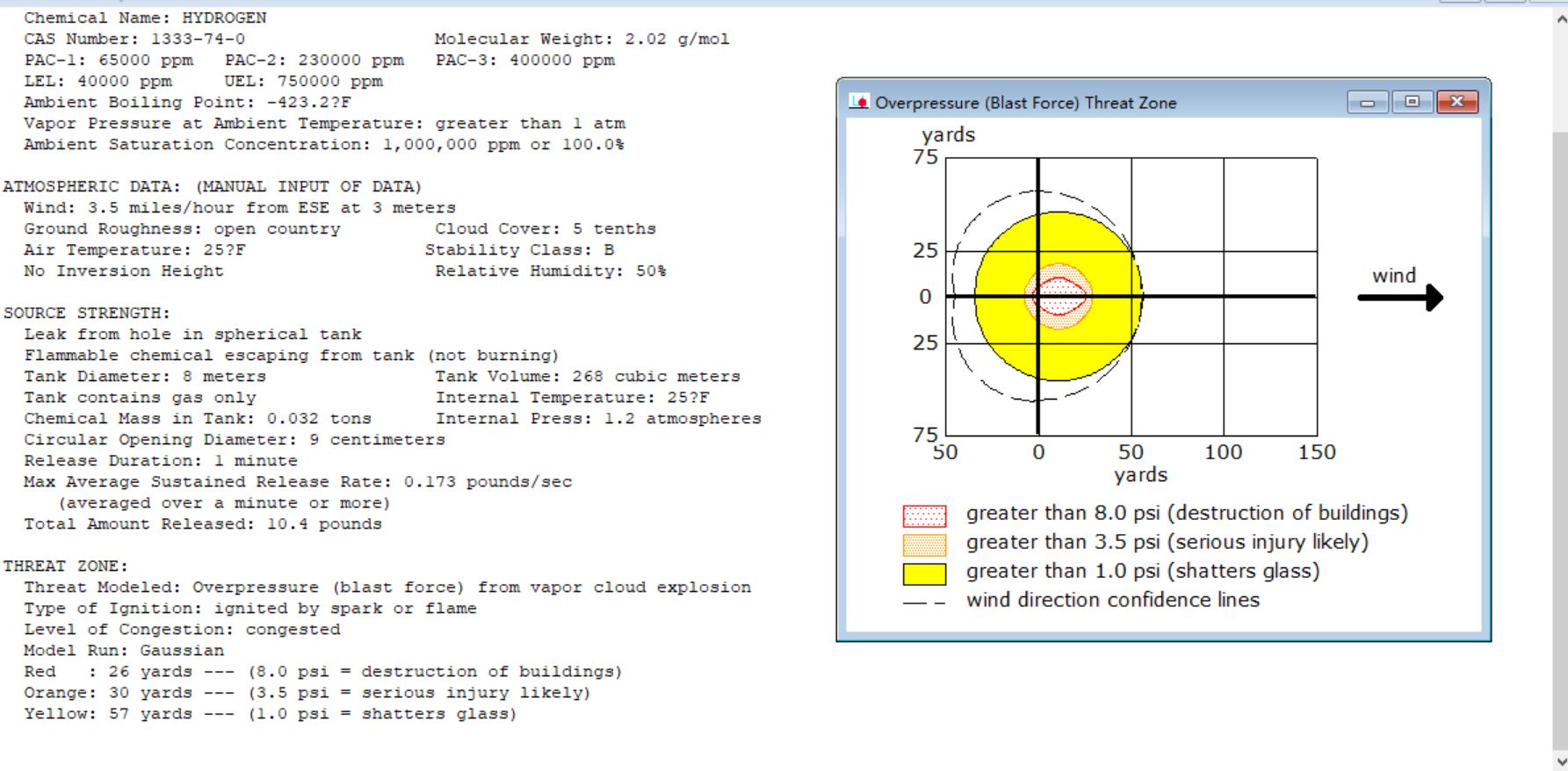
Task: Click the "Red : 26 yards" result line
Action: [322, 671]
